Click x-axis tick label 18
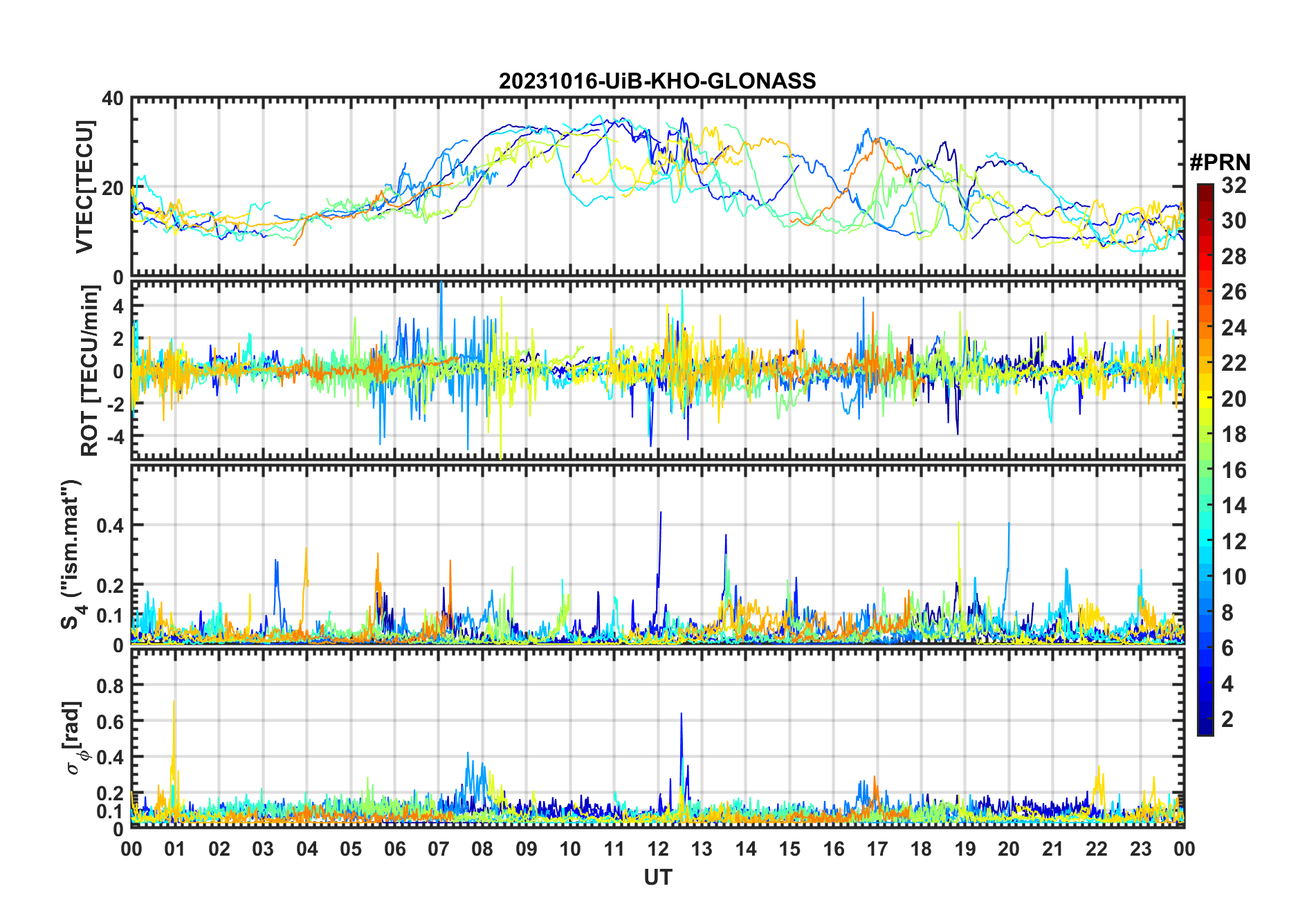The image size is (1316, 920). 921,849
